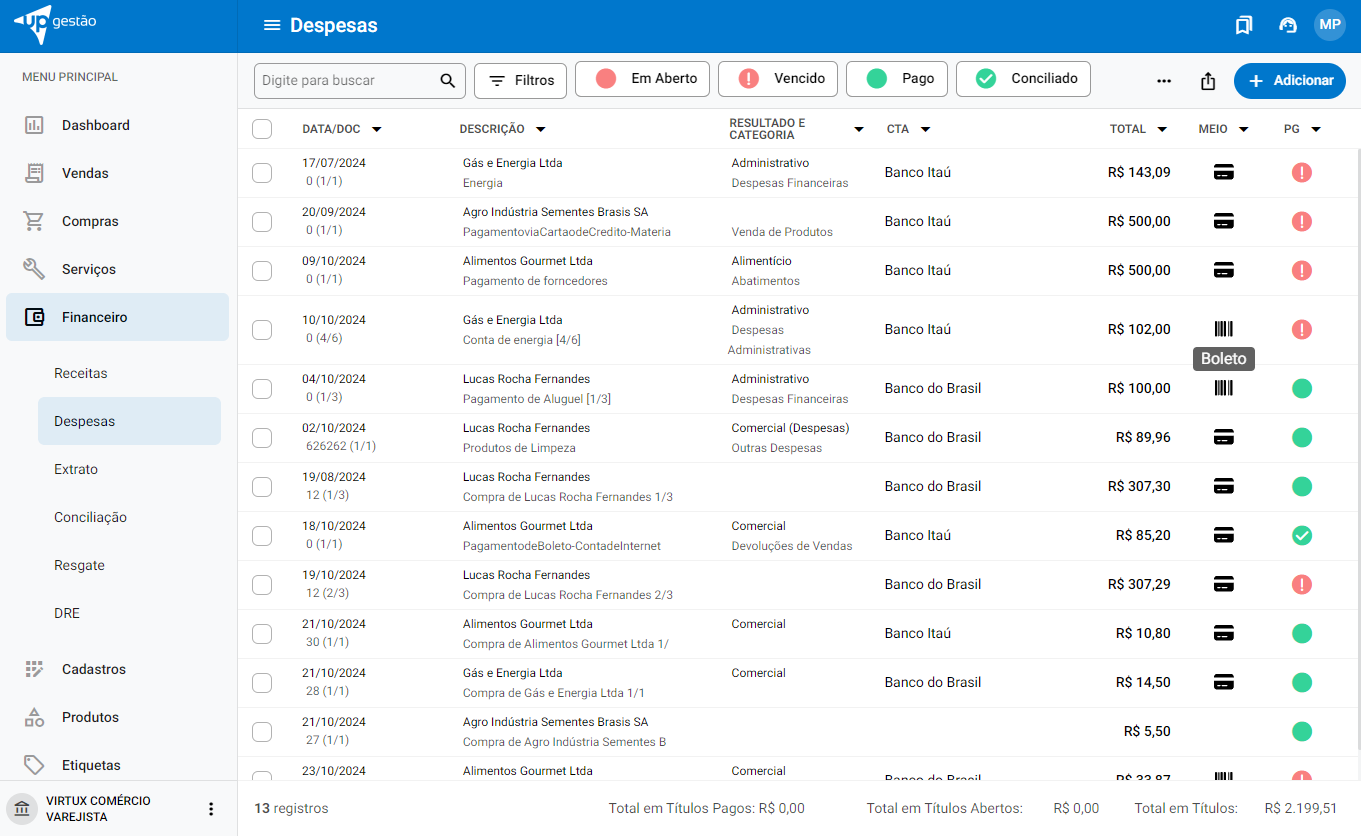The image size is (1361, 836).
Task: Open the support headset icon
Action: click(1288, 26)
